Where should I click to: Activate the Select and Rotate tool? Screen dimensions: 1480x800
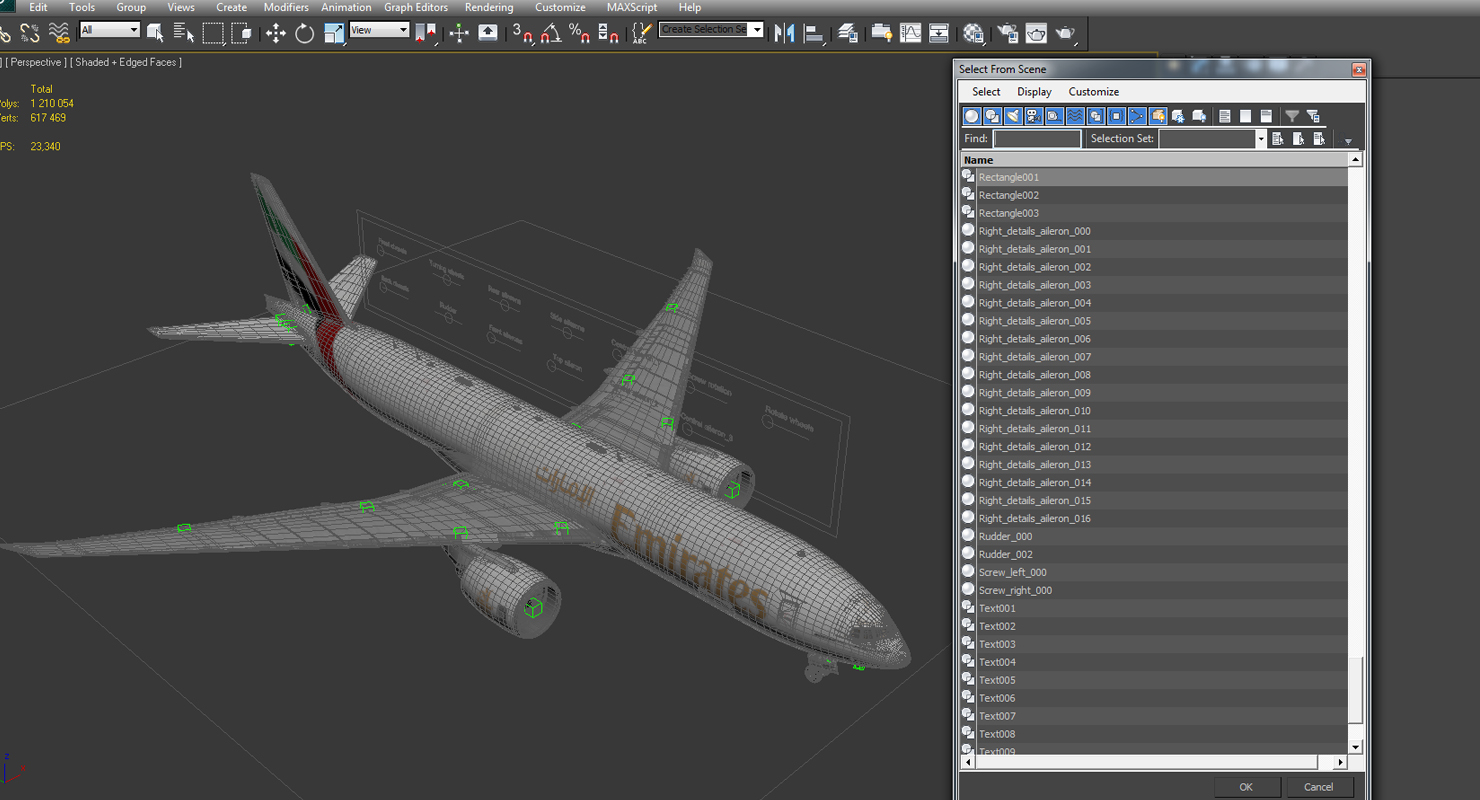pyautogui.click(x=304, y=33)
